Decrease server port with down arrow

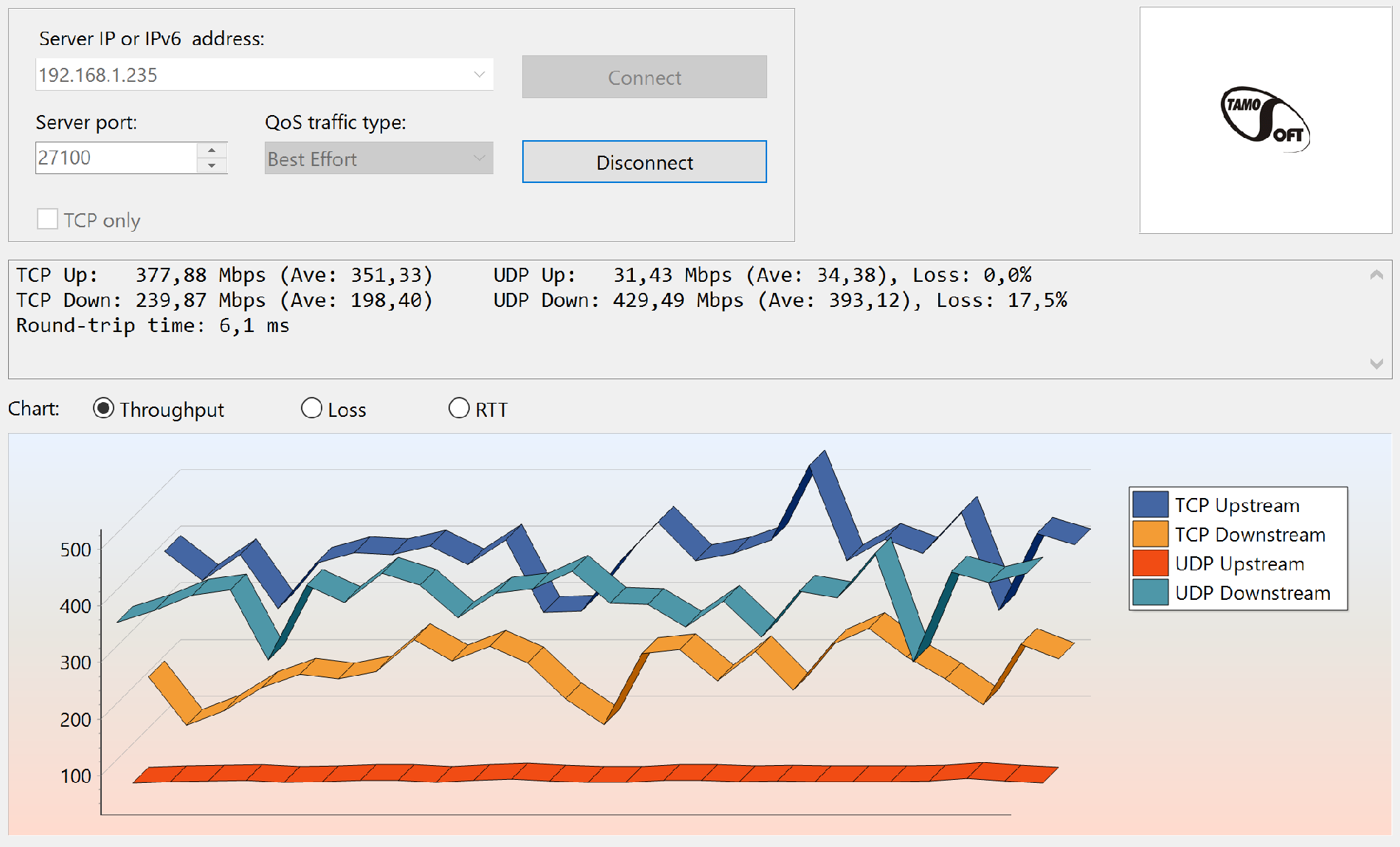(x=212, y=166)
